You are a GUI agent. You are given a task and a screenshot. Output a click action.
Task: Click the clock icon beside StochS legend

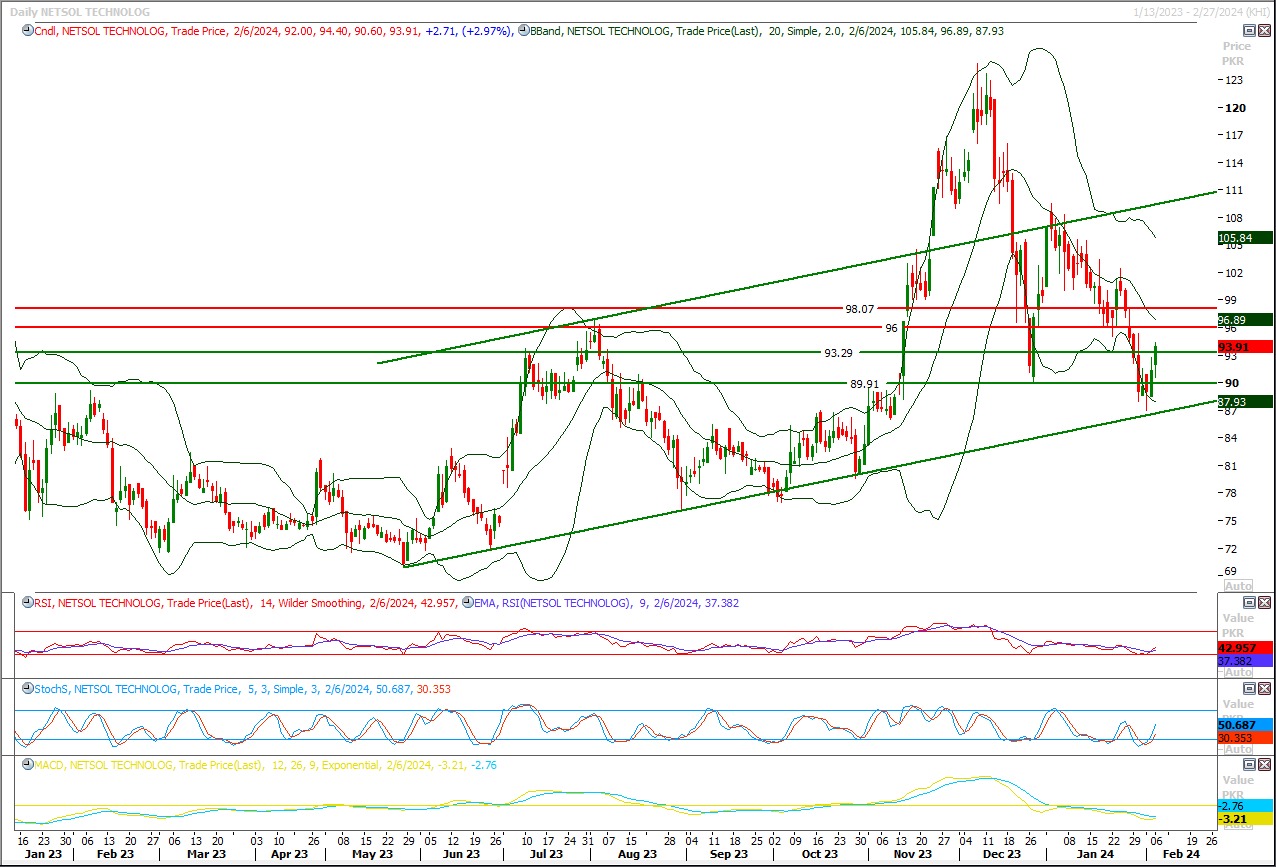26,689
